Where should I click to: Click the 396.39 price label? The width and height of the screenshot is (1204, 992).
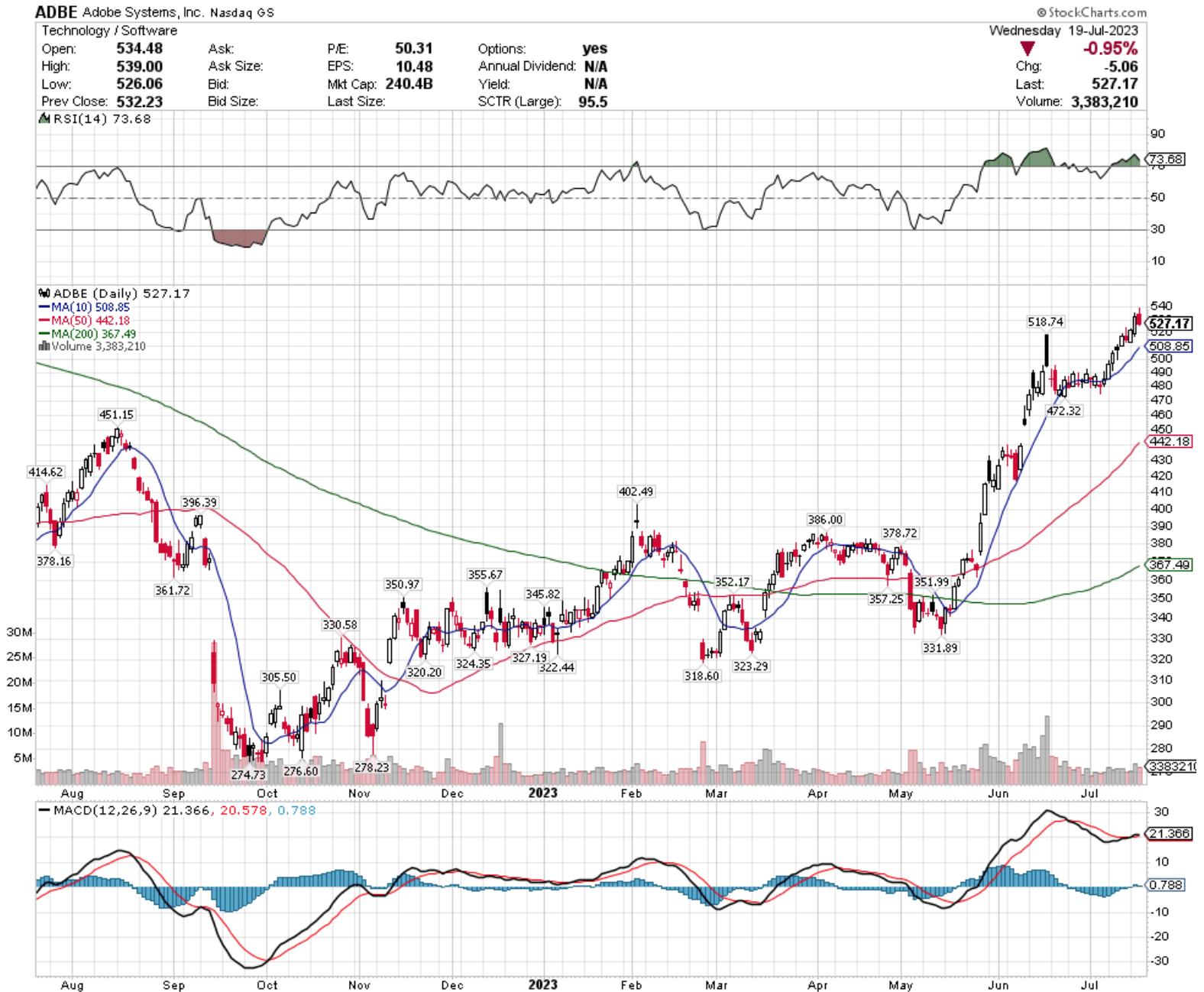pos(199,502)
